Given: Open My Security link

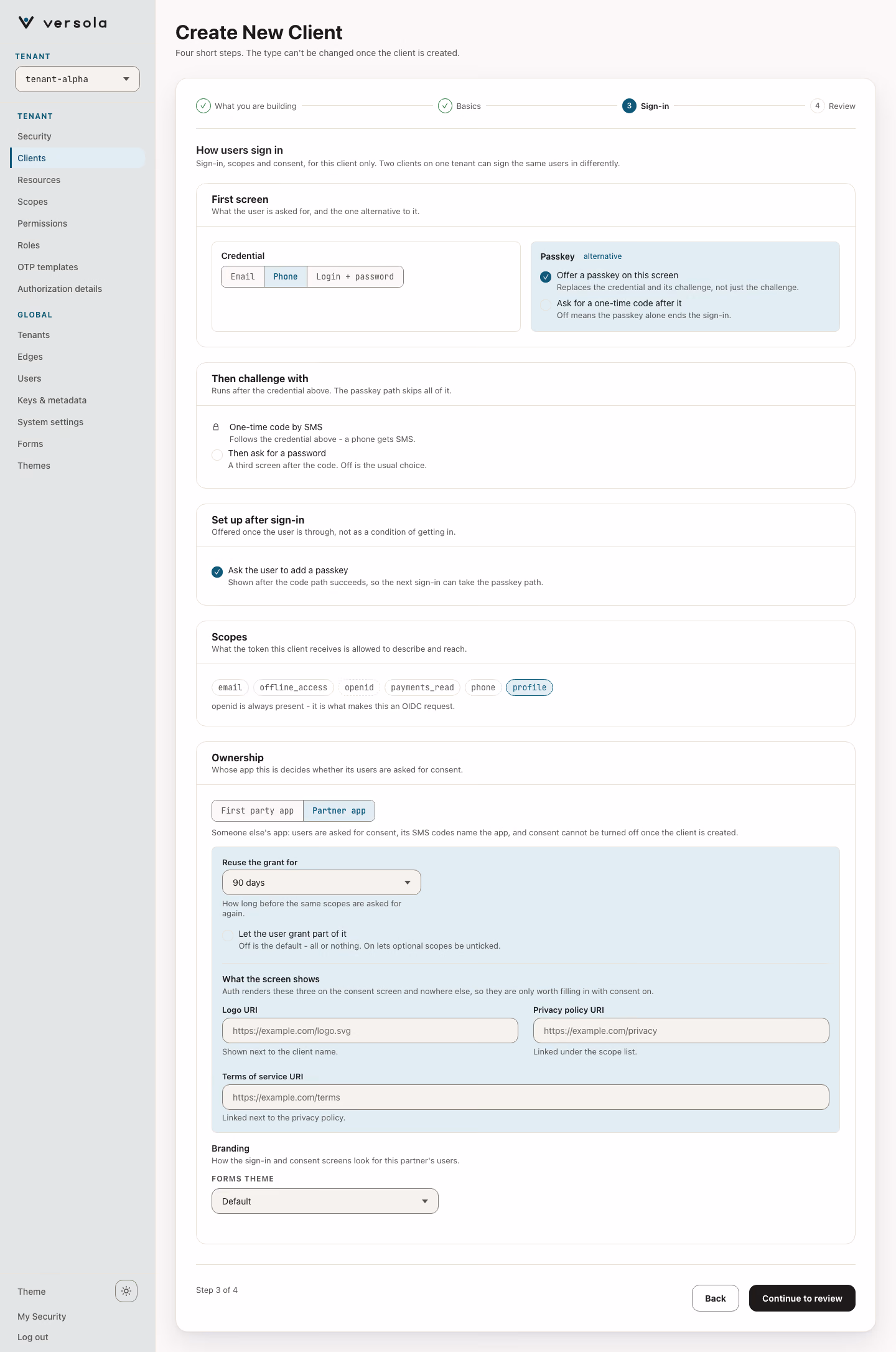Looking at the screenshot, I should click(42, 1317).
